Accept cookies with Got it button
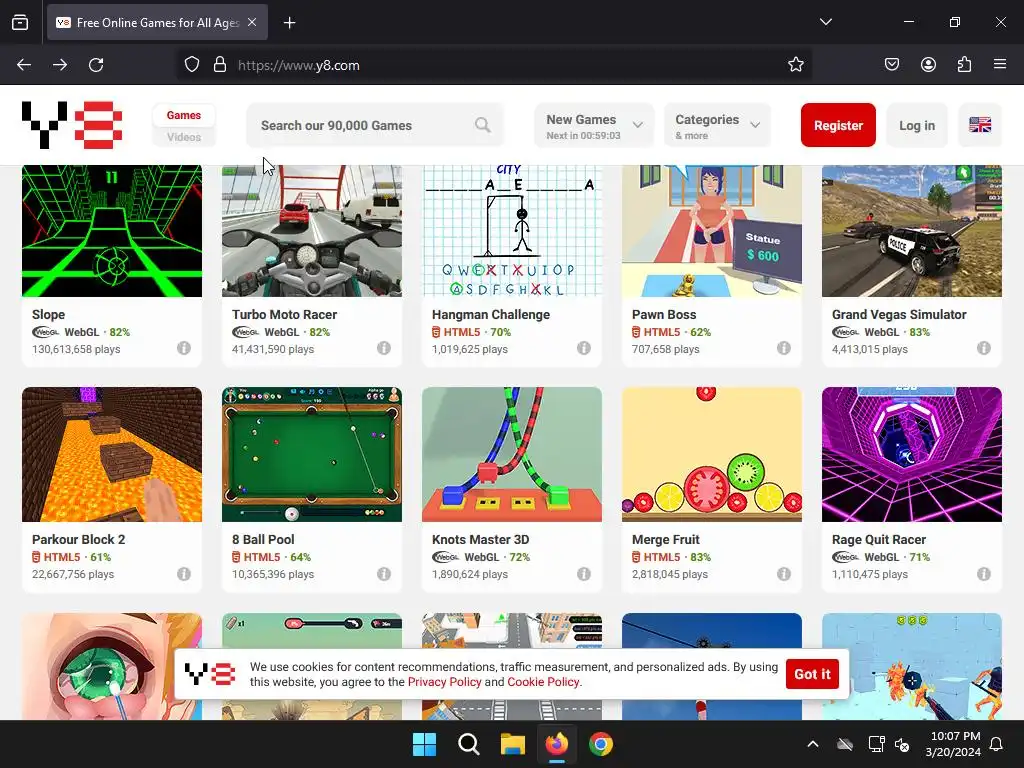This screenshot has width=1024, height=768. 812,674
